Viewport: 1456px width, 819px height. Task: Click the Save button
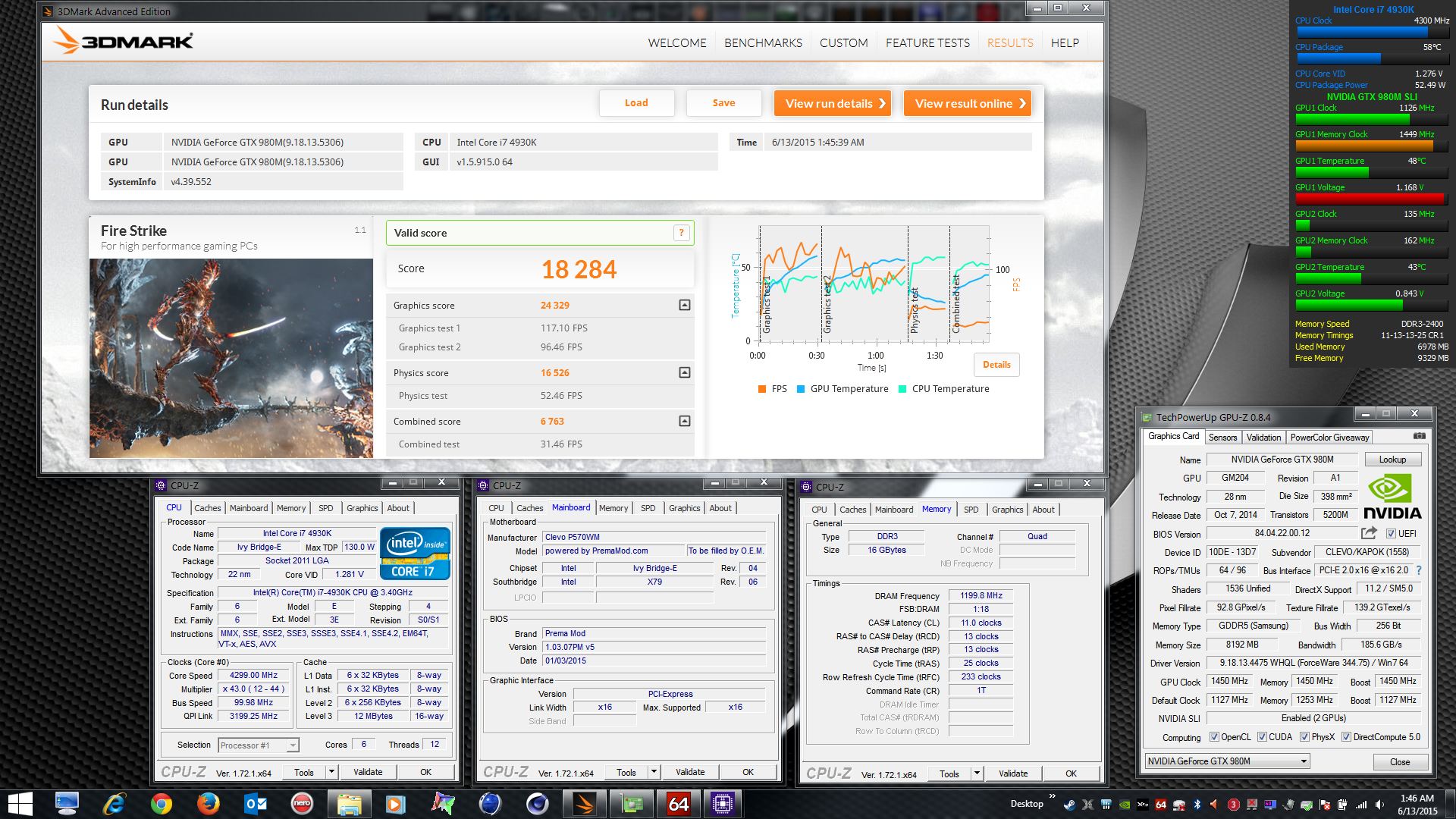(x=723, y=103)
